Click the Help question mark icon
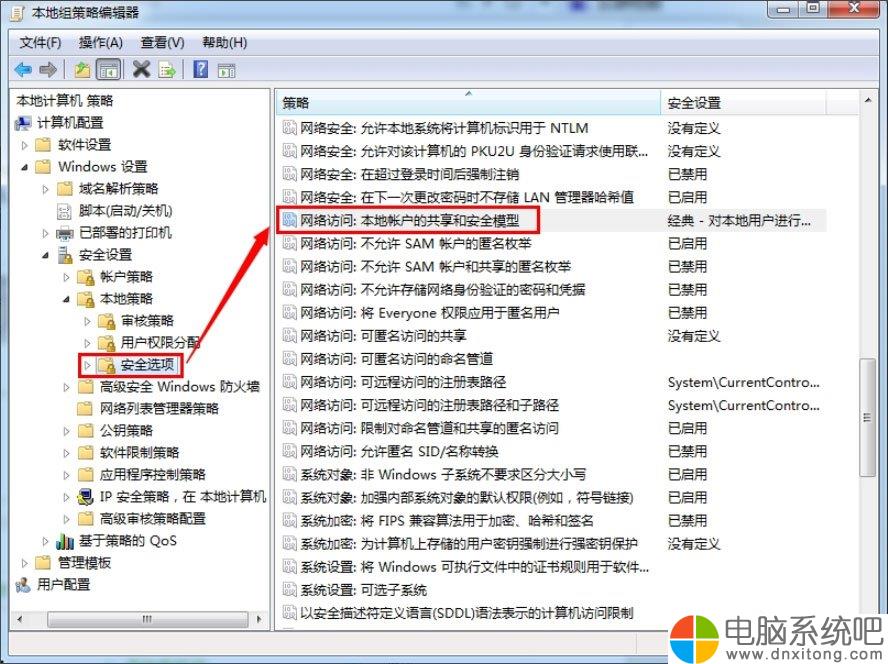Viewport: 888px width, 664px height. pos(200,69)
